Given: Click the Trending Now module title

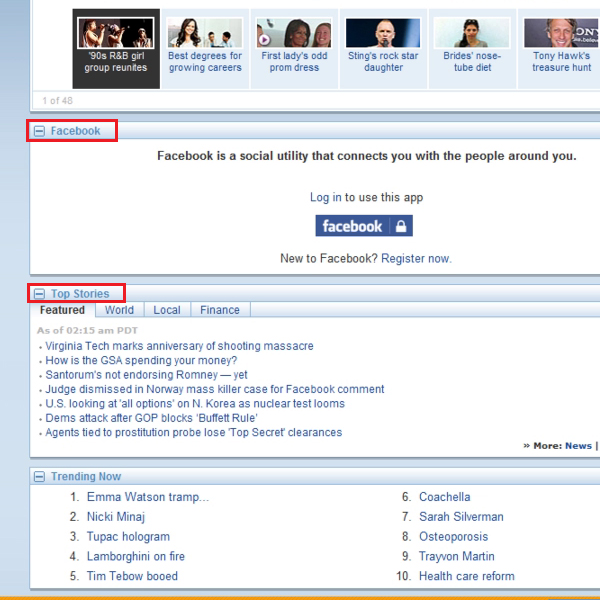Looking at the screenshot, I should click(86, 476).
